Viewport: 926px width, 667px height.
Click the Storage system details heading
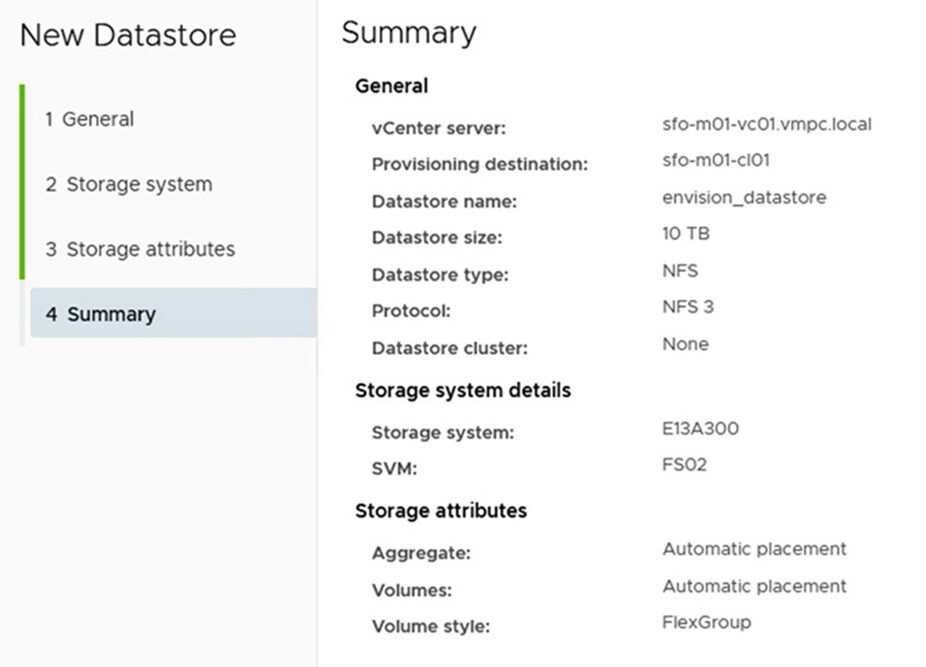pos(462,390)
